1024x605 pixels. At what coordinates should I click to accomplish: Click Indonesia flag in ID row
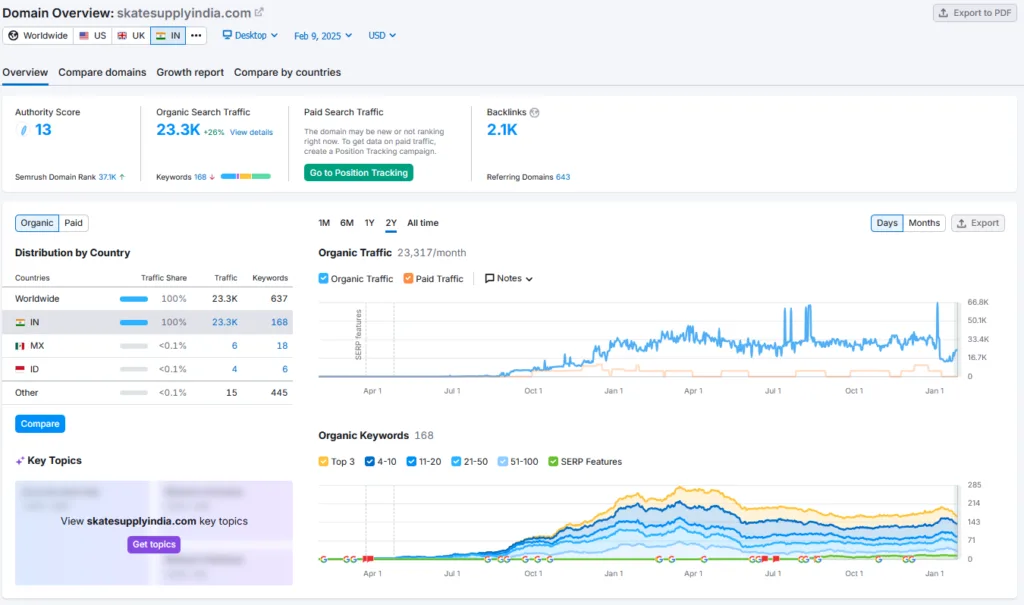(x=20, y=369)
